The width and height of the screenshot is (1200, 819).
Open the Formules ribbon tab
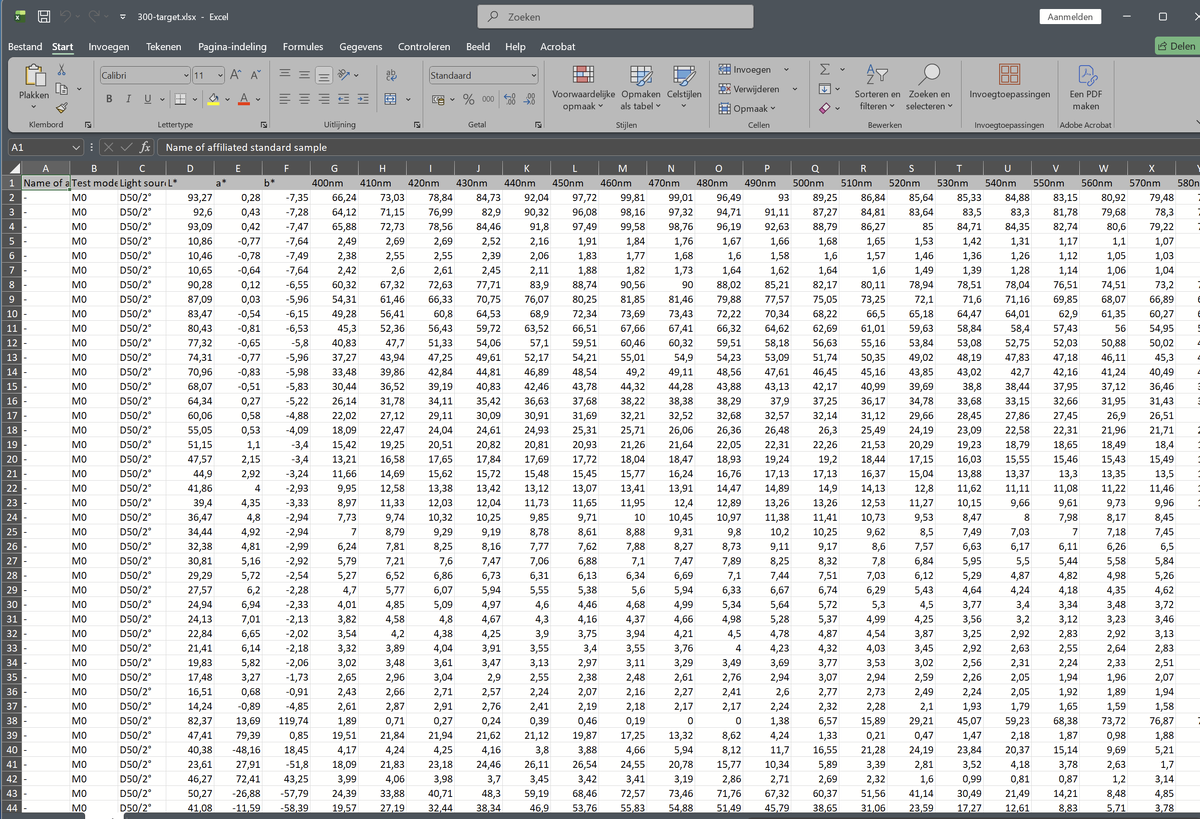pyautogui.click(x=302, y=47)
